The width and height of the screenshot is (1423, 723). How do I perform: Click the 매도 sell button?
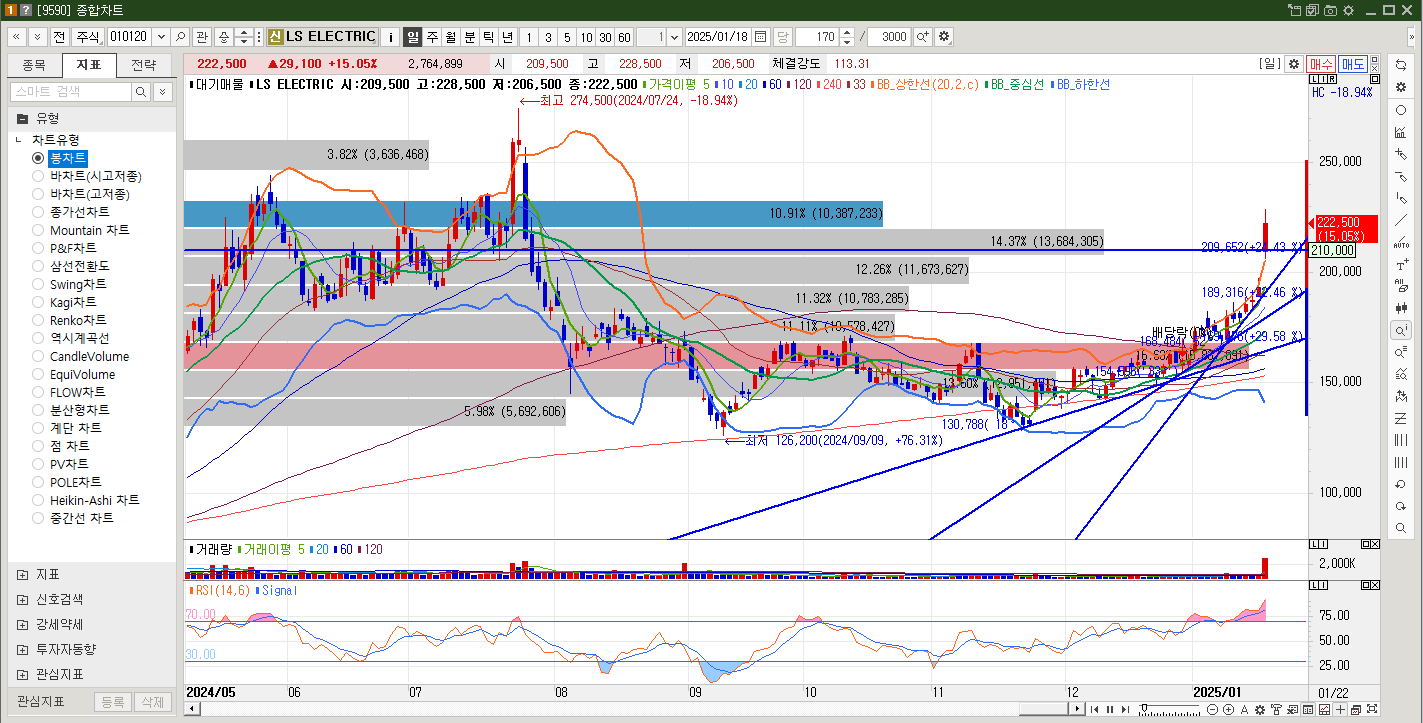pyautogui.click(x=1353, y=63)
